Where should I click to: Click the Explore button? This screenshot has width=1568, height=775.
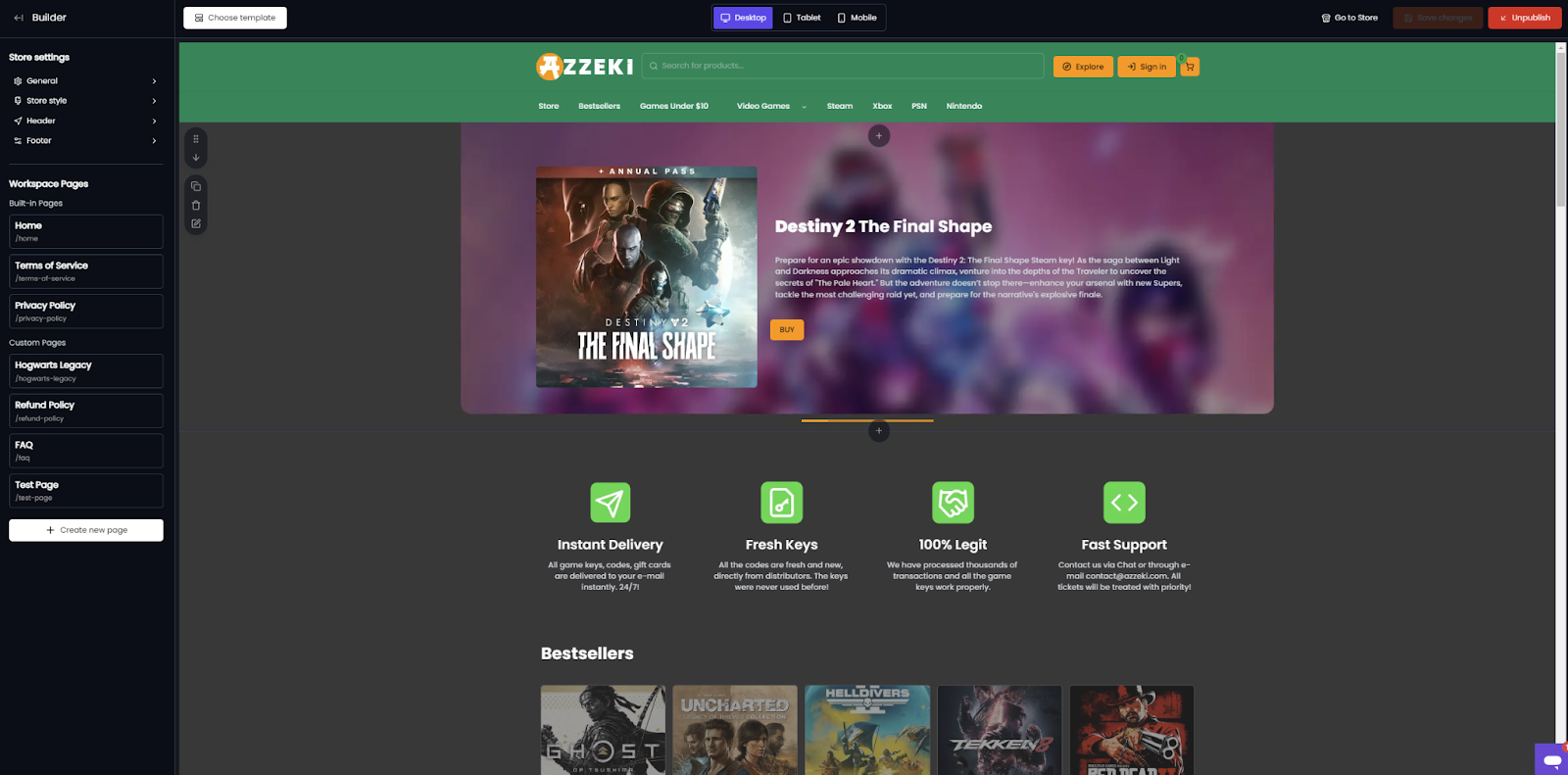1083,67
